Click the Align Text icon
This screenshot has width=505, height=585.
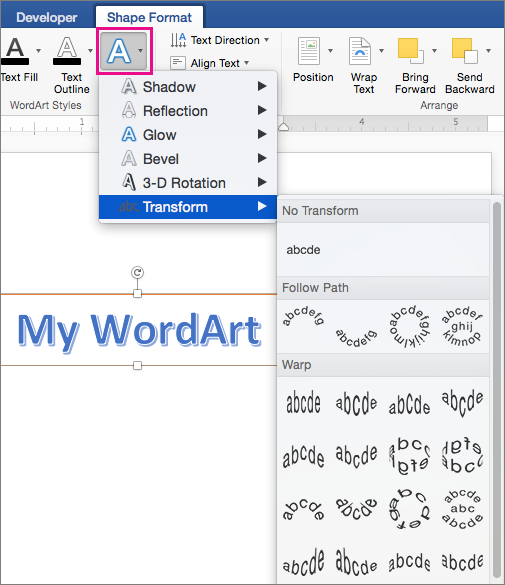[178, 63]
